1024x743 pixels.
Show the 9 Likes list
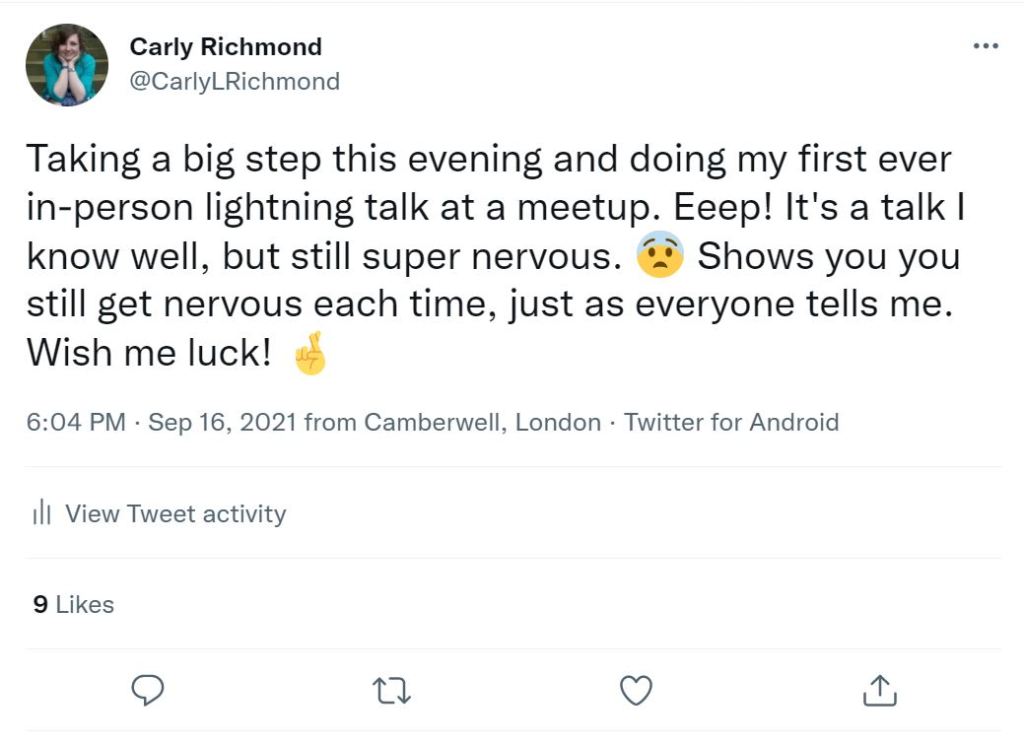pyautogui.click(x=73, y=604)
